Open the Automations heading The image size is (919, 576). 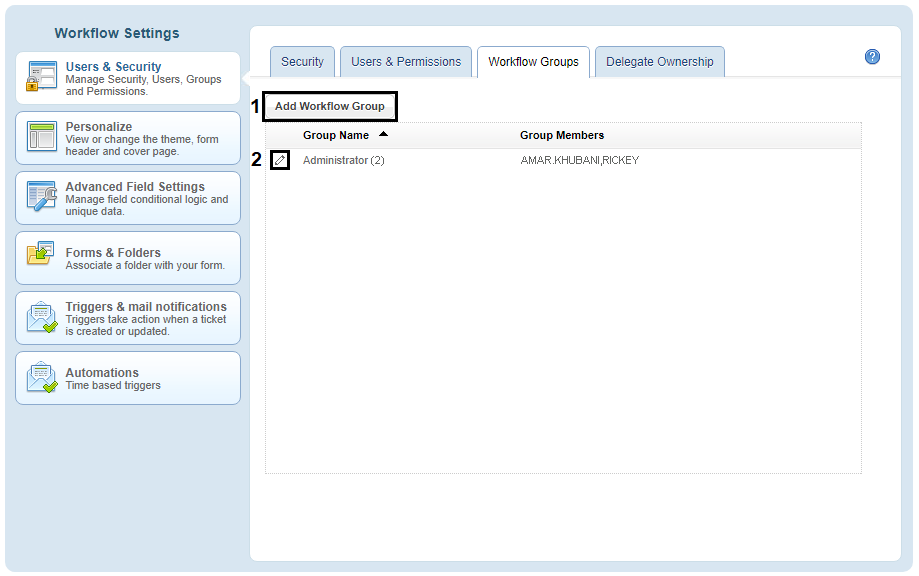point(102,373)
